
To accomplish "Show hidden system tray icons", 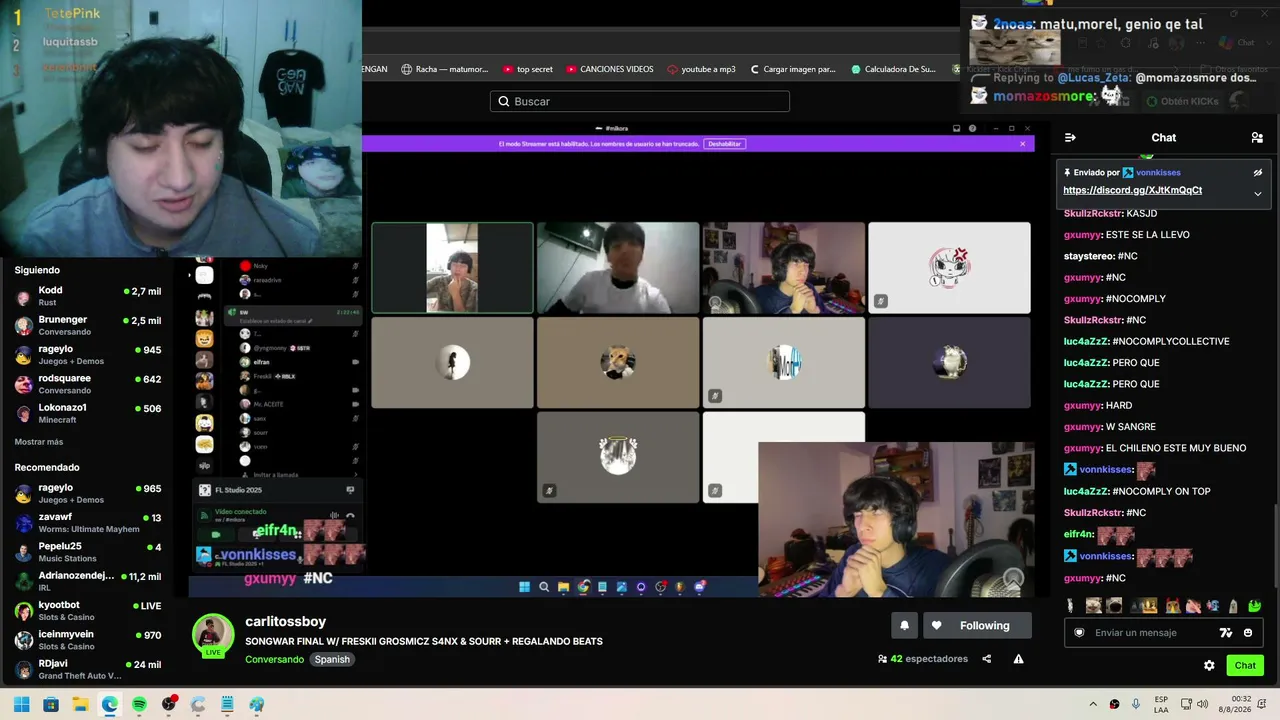I will click(1093, 704).
